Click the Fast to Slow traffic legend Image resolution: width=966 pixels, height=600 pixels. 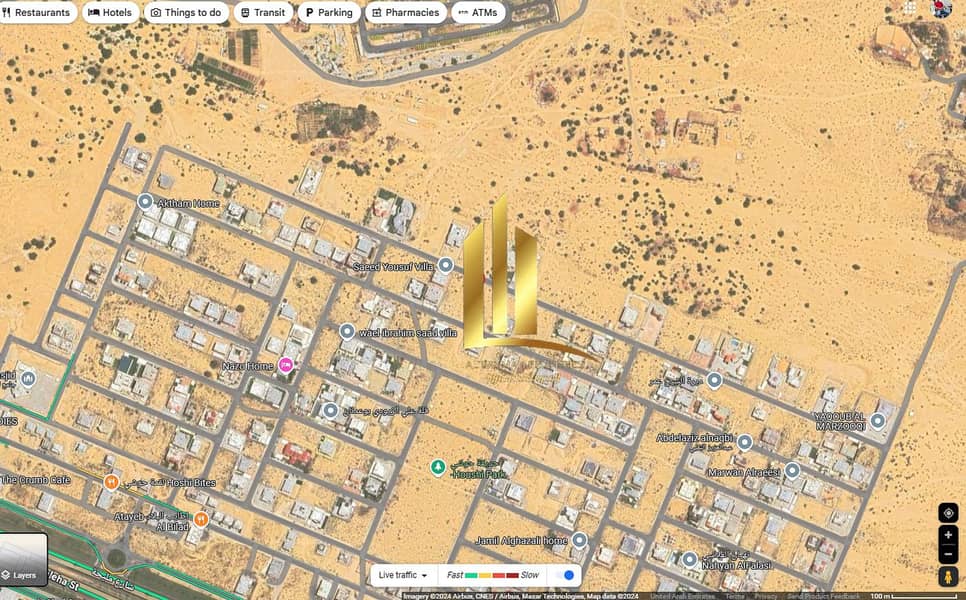coord(493,575)
